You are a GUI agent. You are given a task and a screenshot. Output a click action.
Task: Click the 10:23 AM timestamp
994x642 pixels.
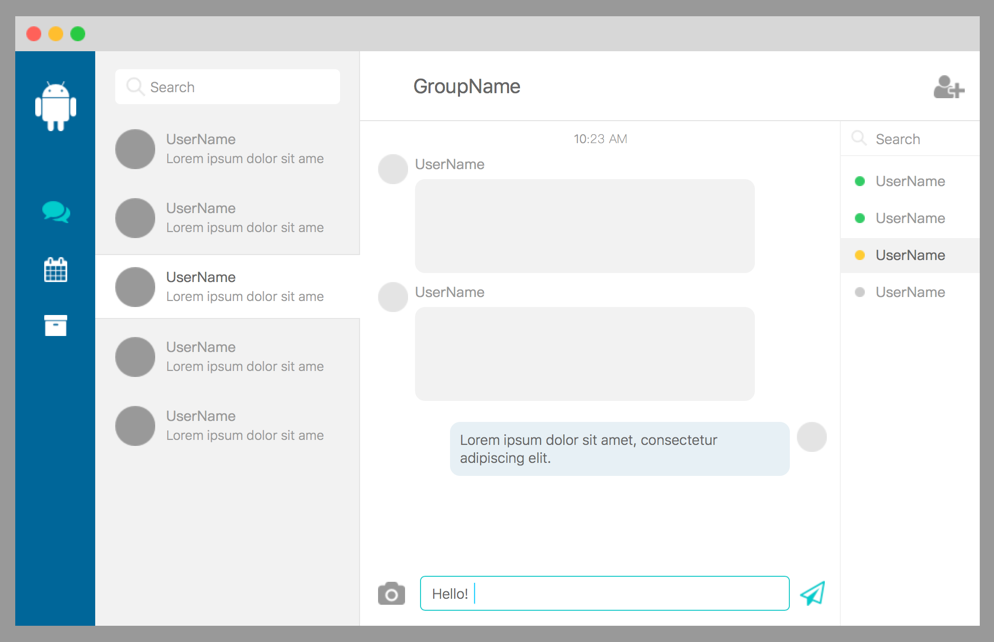(x=600, y=139)
